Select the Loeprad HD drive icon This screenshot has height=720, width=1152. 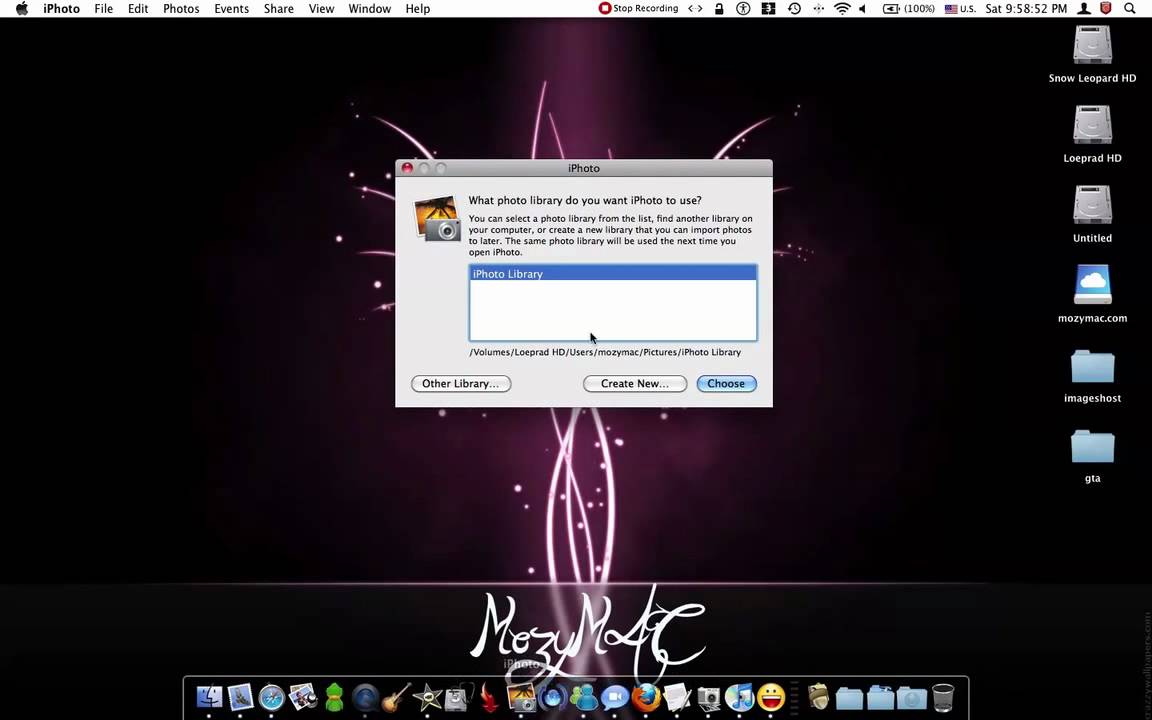coord(1092,125)
